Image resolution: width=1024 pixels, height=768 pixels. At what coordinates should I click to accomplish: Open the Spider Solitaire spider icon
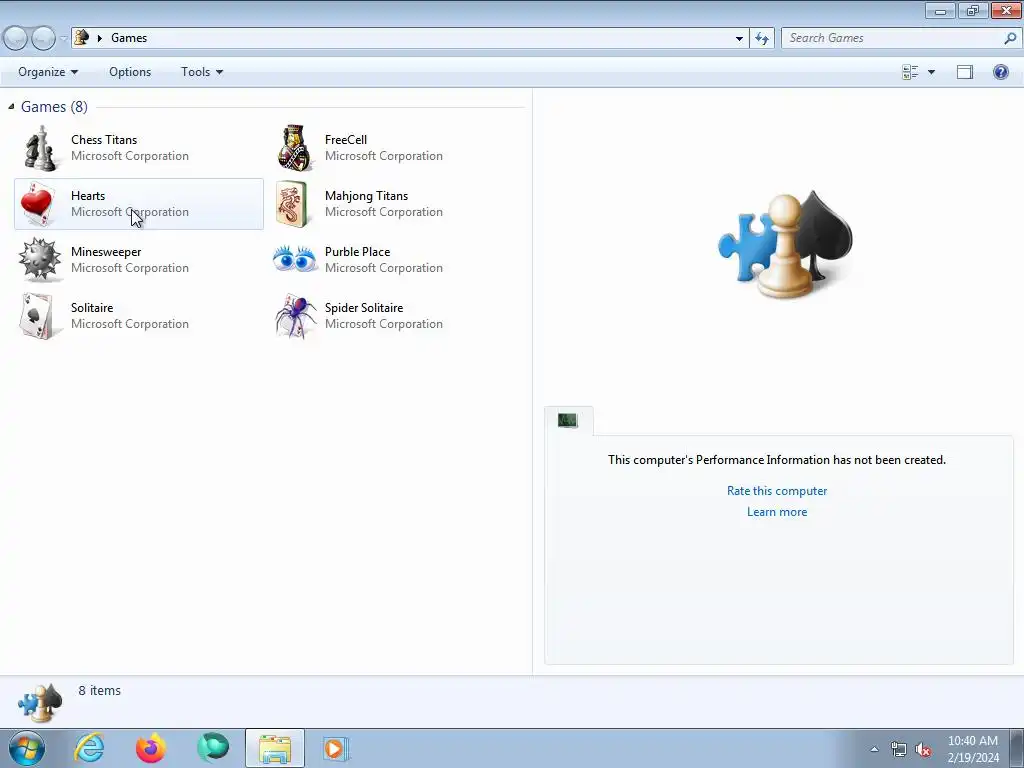coord(295,315)
